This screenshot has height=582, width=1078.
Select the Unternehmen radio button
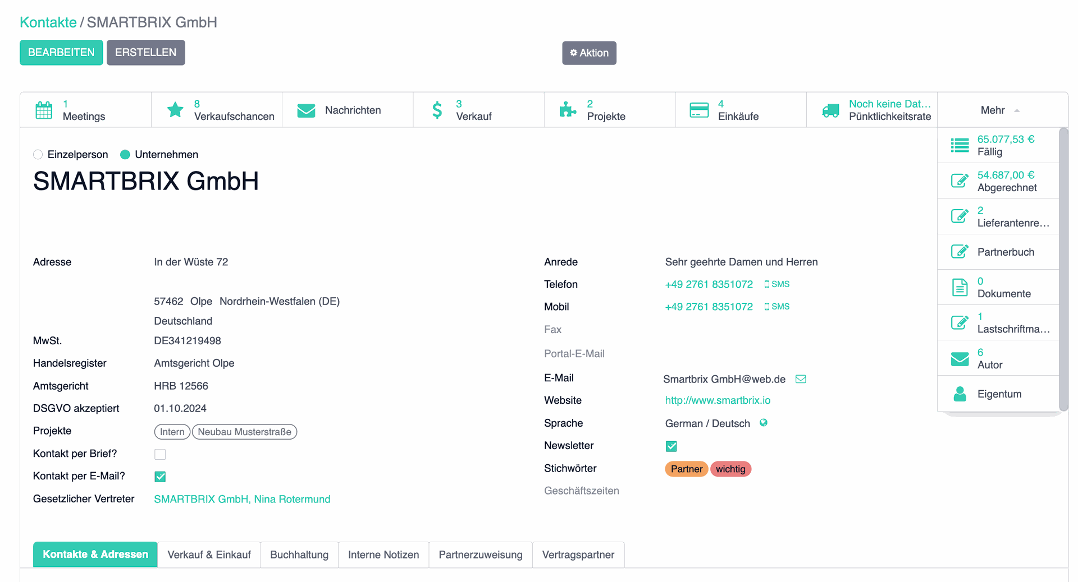pyautogui.click(x=125, y=155)
